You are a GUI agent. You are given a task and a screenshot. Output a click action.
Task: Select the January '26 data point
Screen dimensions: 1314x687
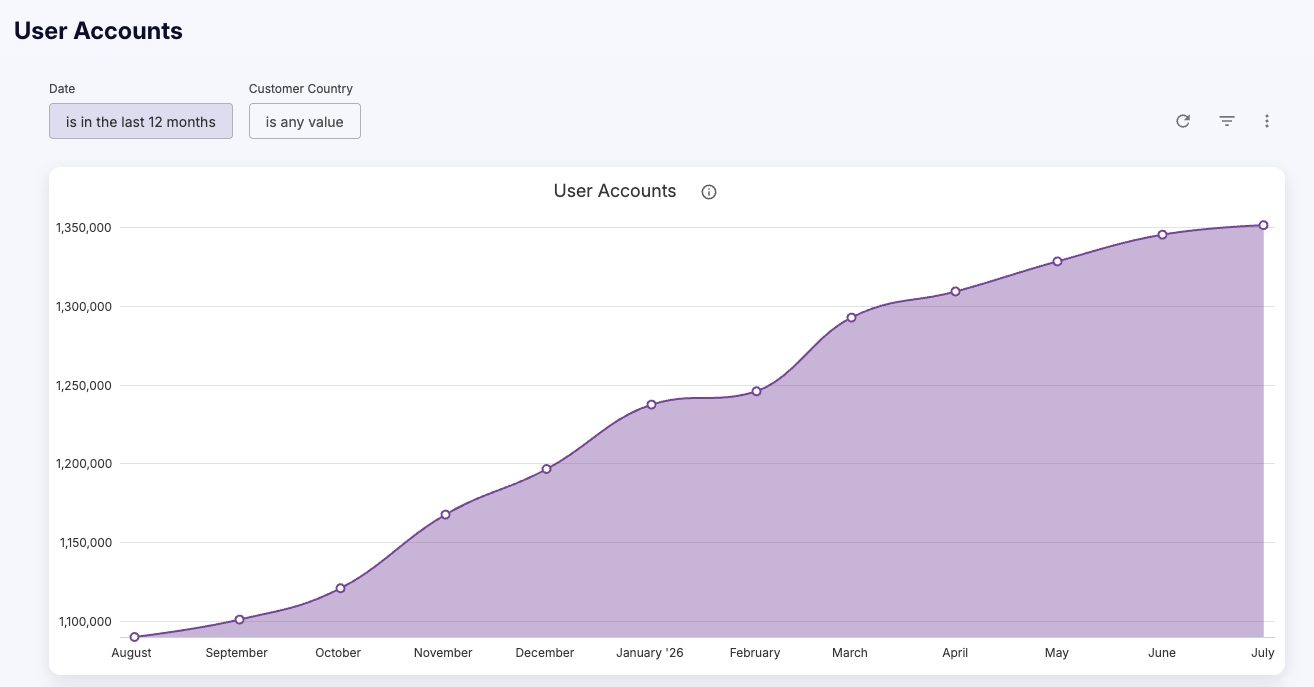(x=651, y=404)
